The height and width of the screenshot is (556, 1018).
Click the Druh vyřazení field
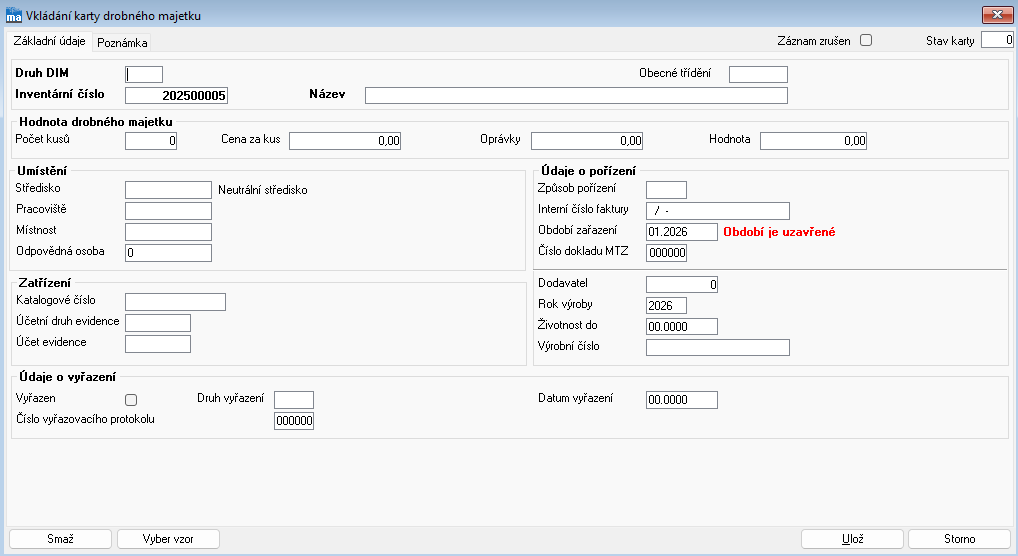pyautogui.click(x=294, y=399)
